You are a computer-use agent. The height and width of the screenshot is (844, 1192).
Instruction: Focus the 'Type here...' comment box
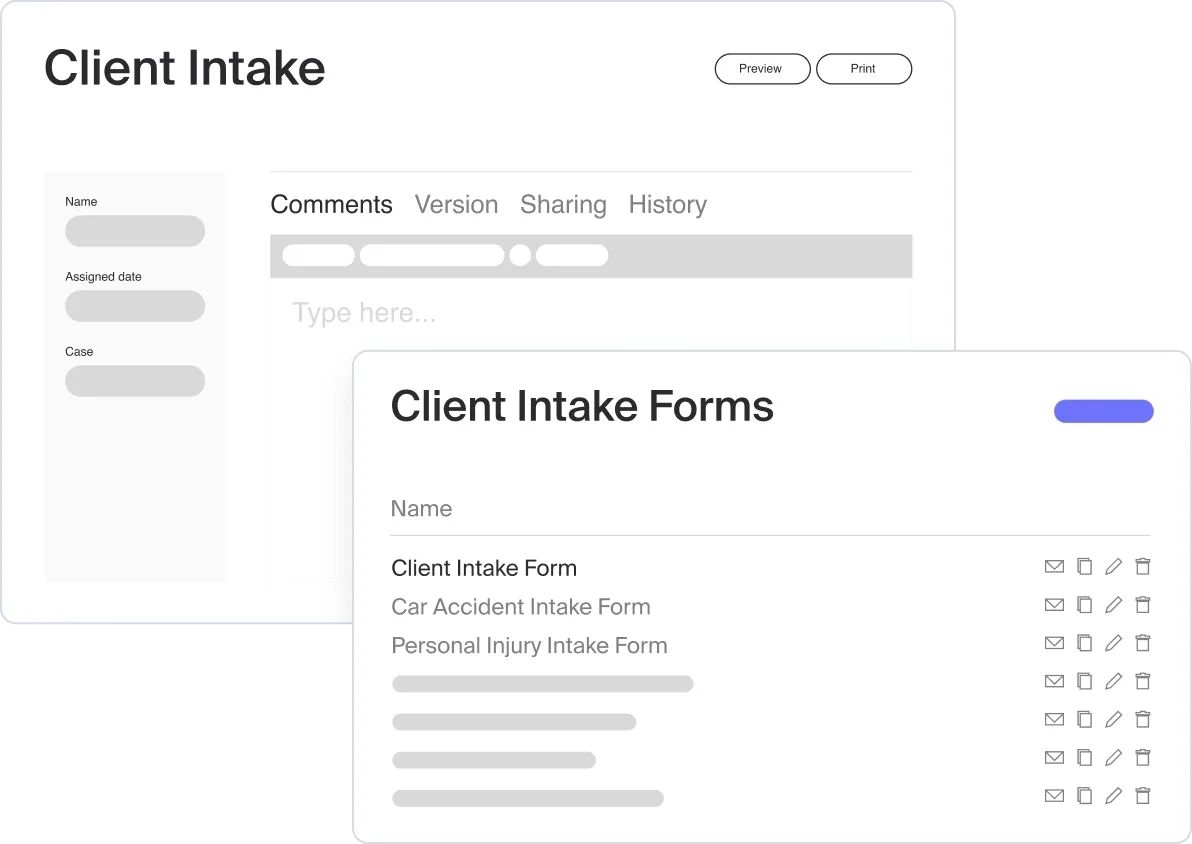point(590,314)
